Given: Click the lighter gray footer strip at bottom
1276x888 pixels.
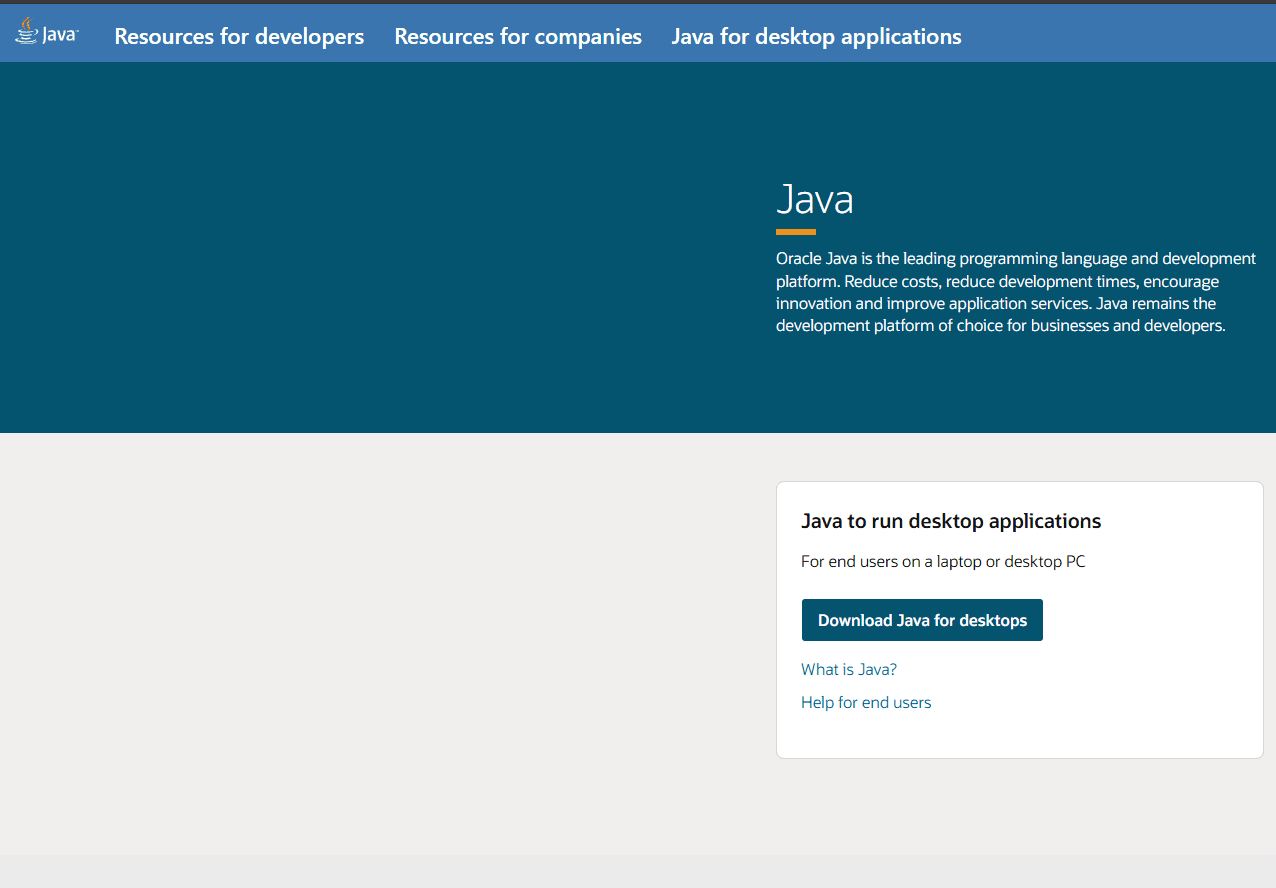Looking at the screenshot, I should tap(638, 872).
